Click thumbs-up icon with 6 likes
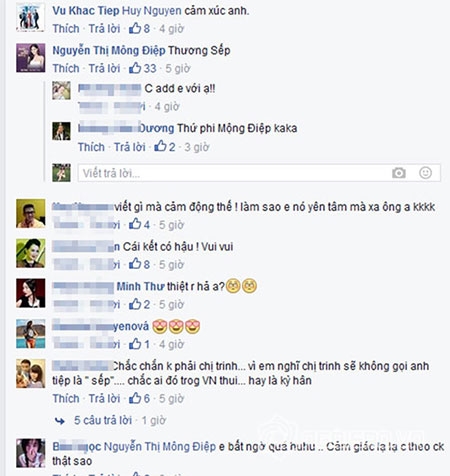The image size is (450, 476). (135, 398)
